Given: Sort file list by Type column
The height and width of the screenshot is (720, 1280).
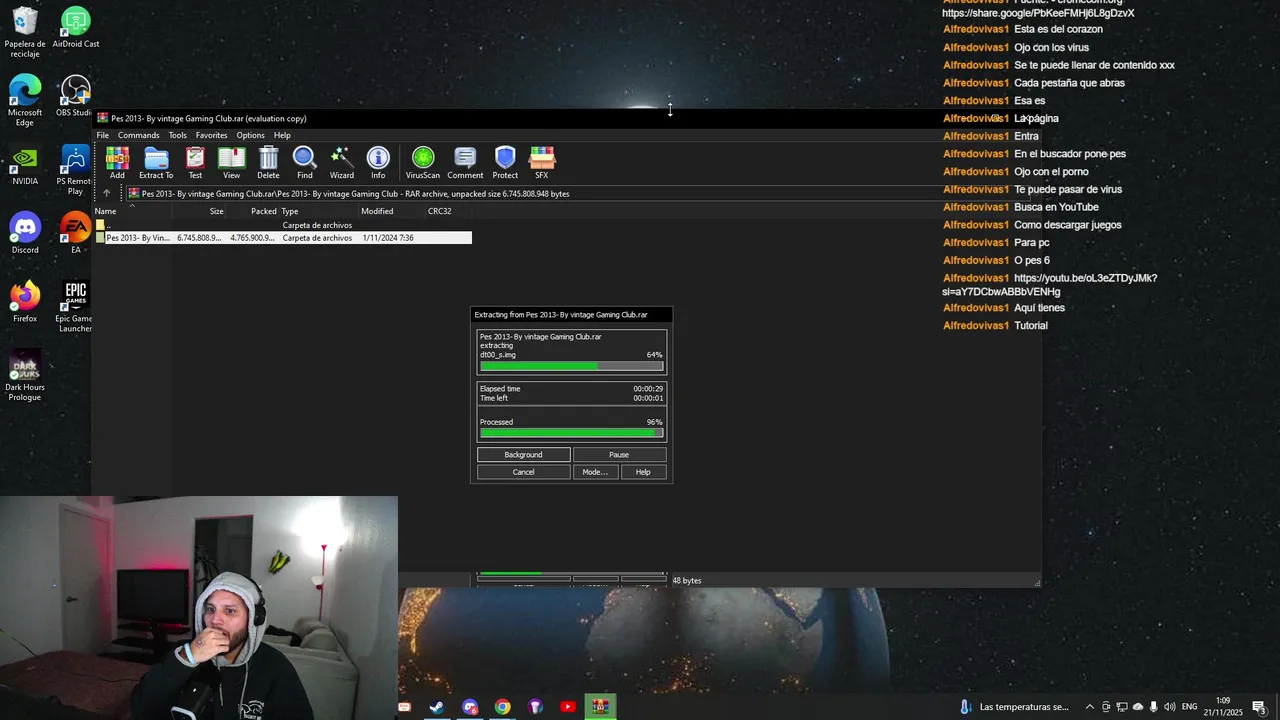Looking at the screenshot, I should click(319, 211).
